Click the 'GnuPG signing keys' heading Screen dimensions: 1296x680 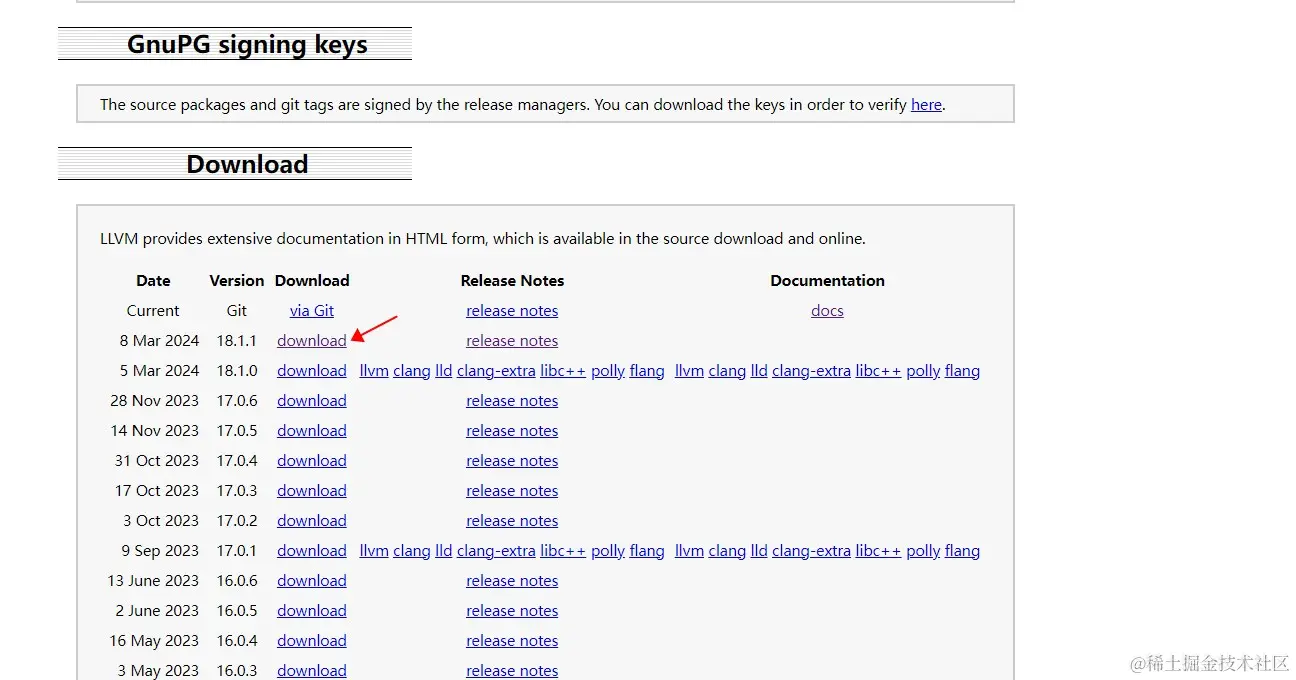(x=247, y=45)
